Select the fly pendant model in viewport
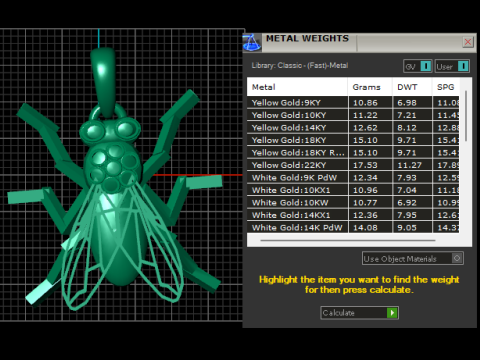The width and height of the screenshot is (480, 360). 115,180
